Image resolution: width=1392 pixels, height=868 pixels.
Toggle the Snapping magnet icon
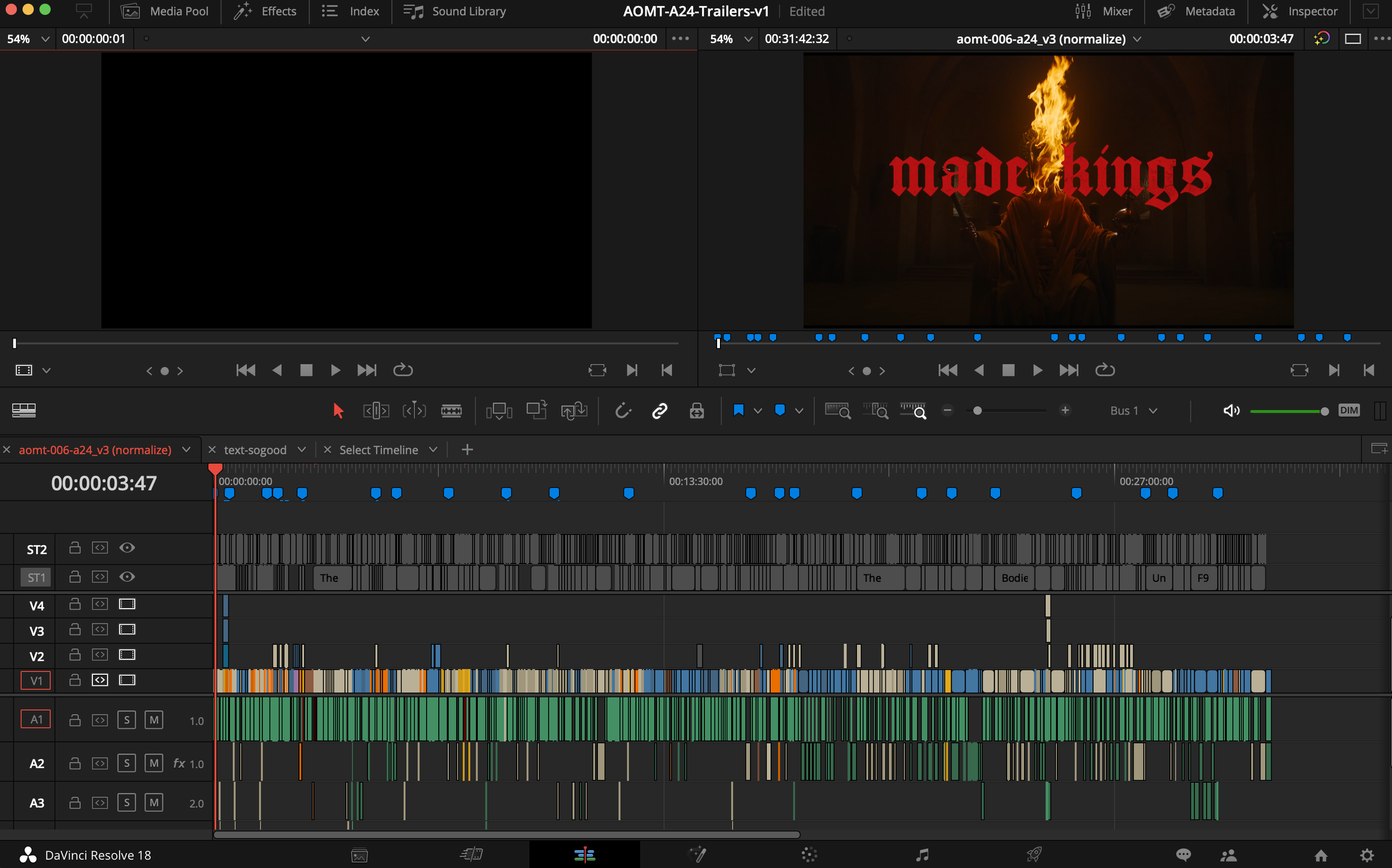[x=623, y=410]
